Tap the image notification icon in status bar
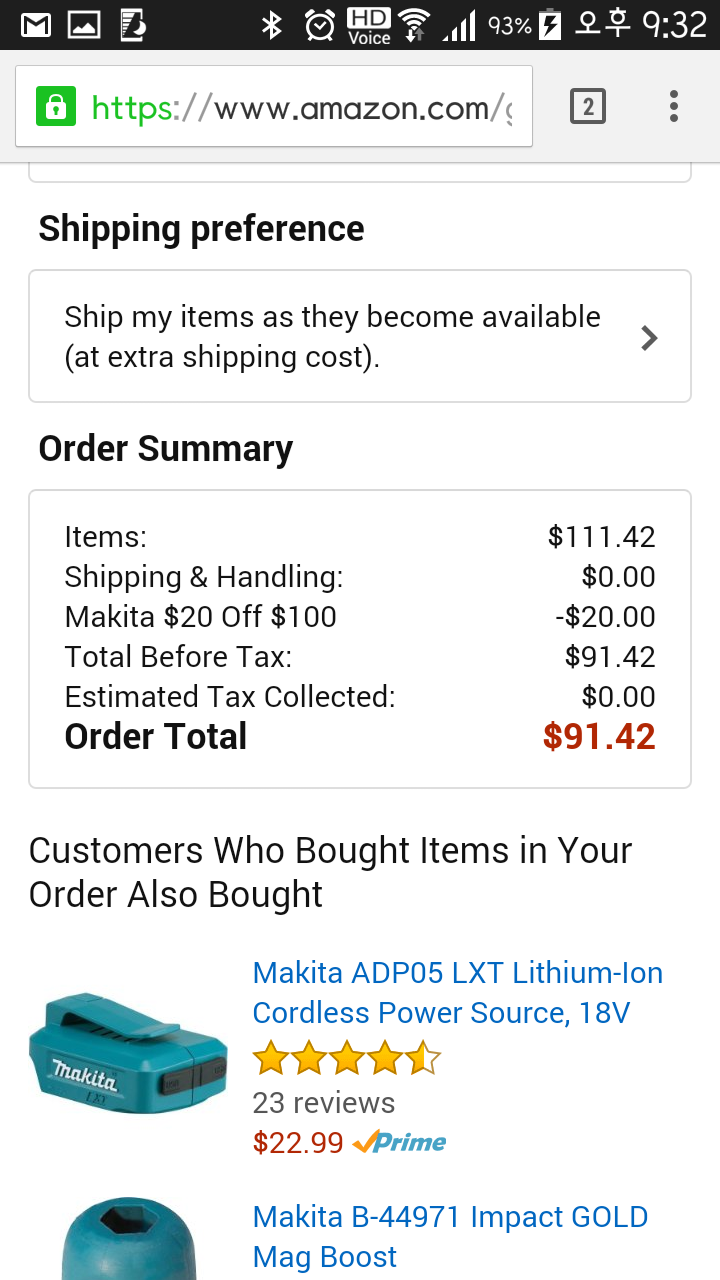This screenshot has width=720, height=1280. tap(84, 24)
